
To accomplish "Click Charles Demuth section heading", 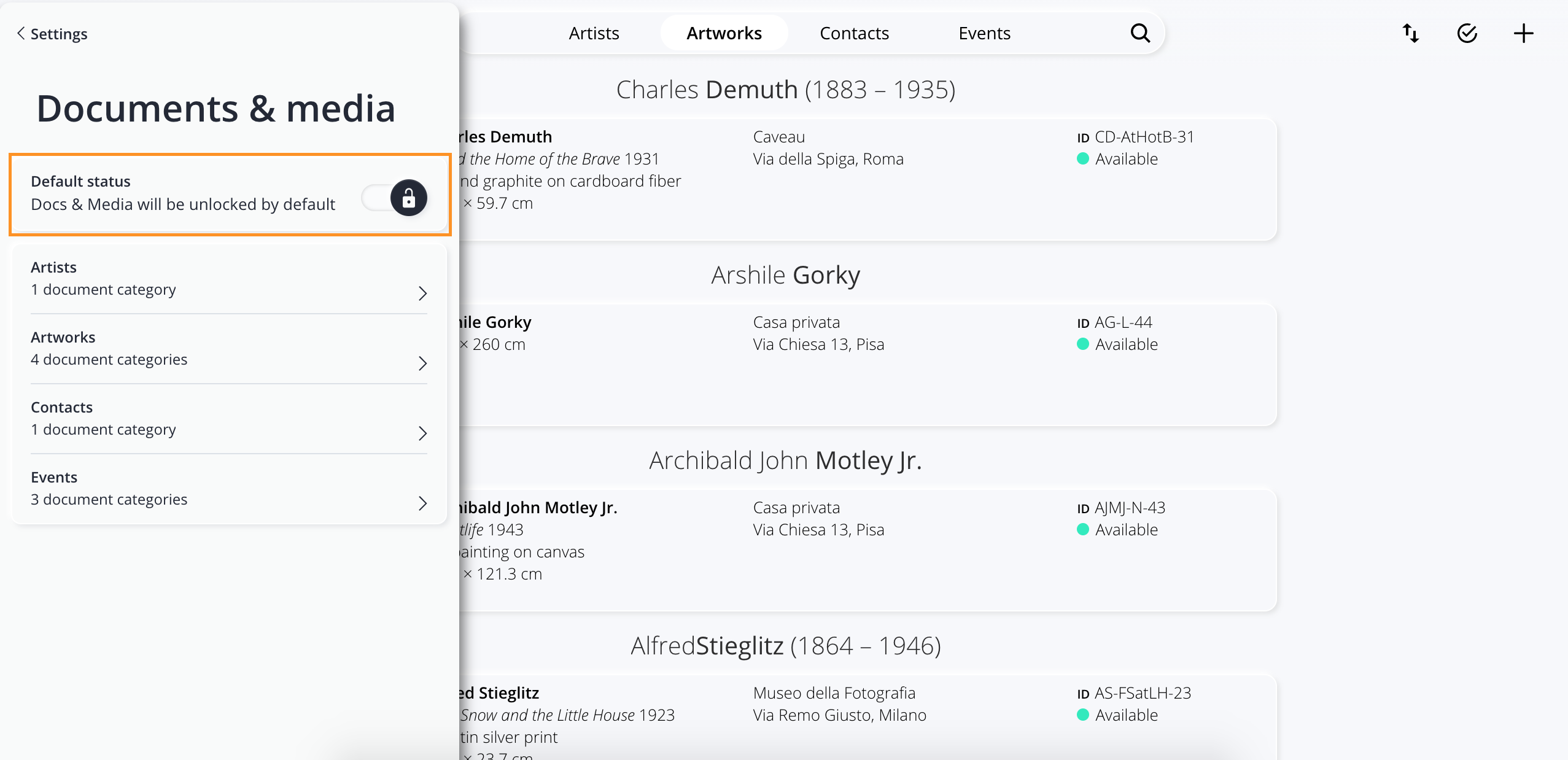I will (x=785, y=90).
